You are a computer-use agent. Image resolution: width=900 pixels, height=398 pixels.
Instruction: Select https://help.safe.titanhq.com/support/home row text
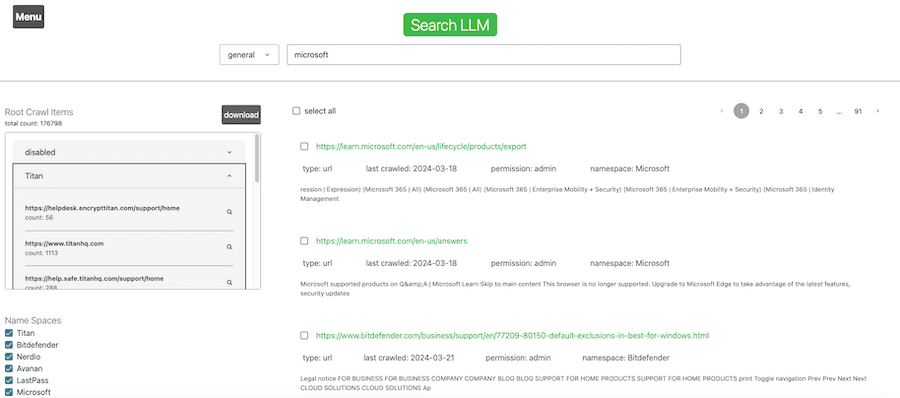(x=94, y=279)
